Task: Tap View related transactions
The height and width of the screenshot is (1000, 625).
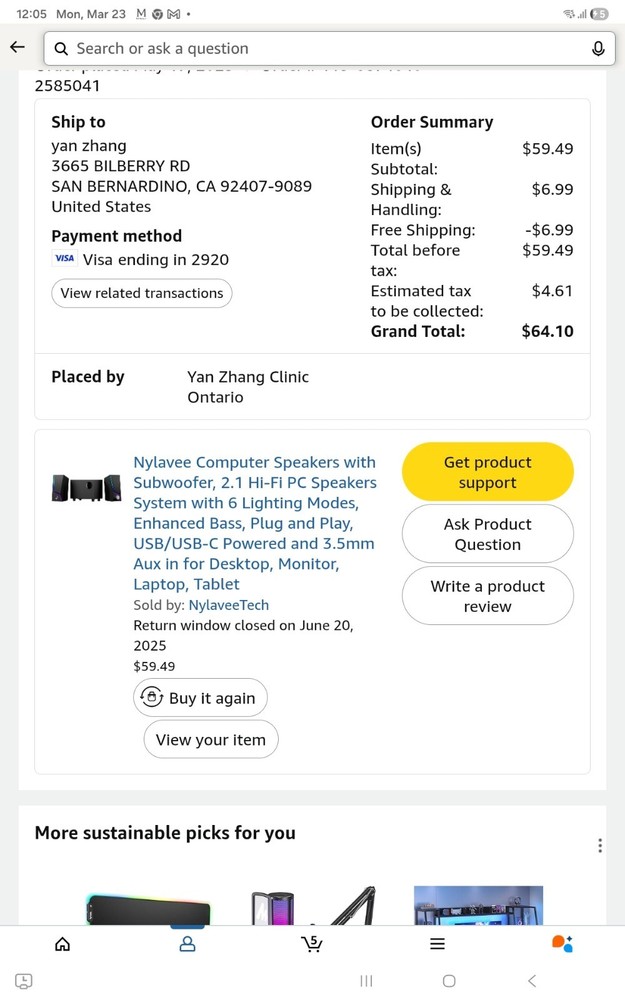Action: pyautogui.click(x=141, y=293)
